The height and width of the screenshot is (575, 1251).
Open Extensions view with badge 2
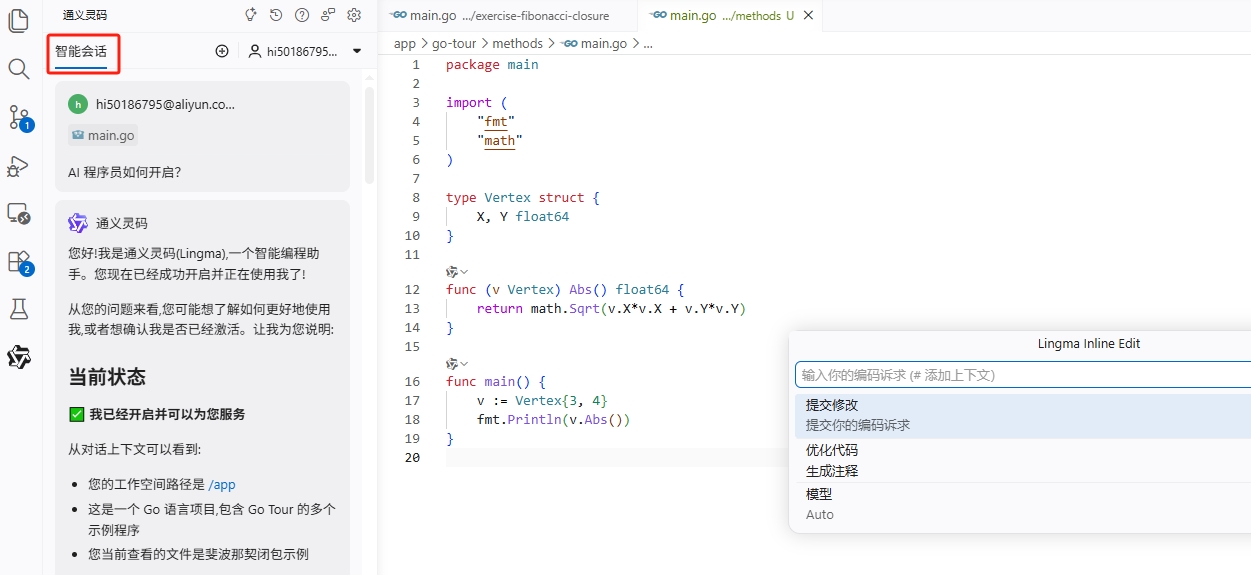tap(20, 262)
